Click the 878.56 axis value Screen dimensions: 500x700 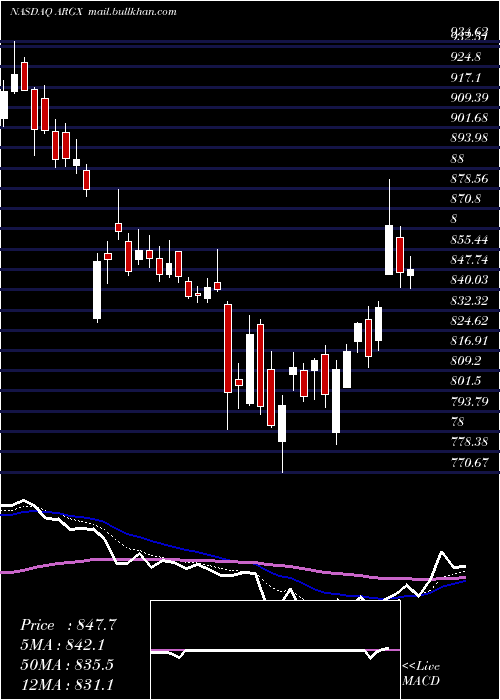click(x=469, y=179)
